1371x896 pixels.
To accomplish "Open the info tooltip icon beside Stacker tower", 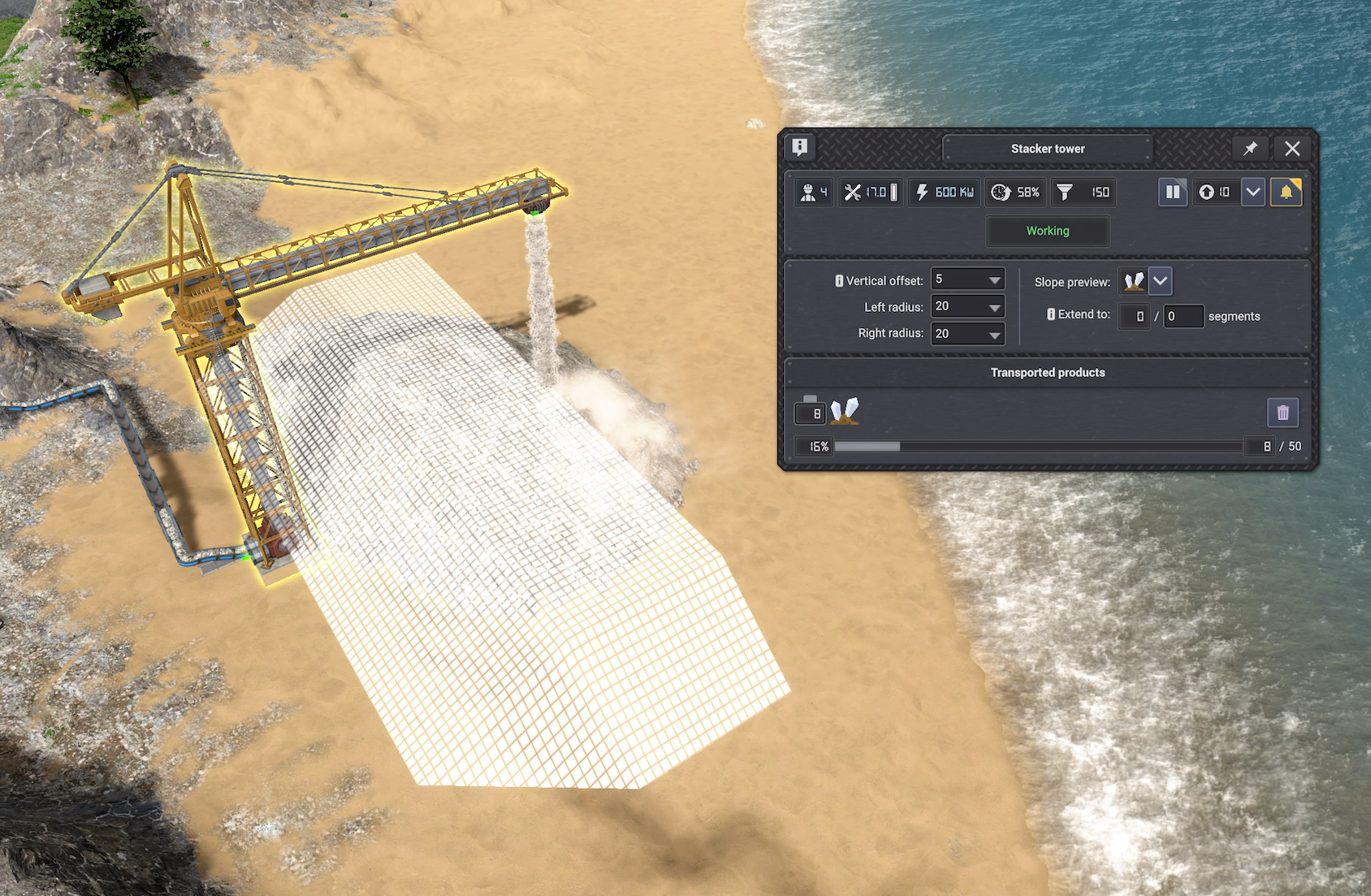I will pos(800,147).
